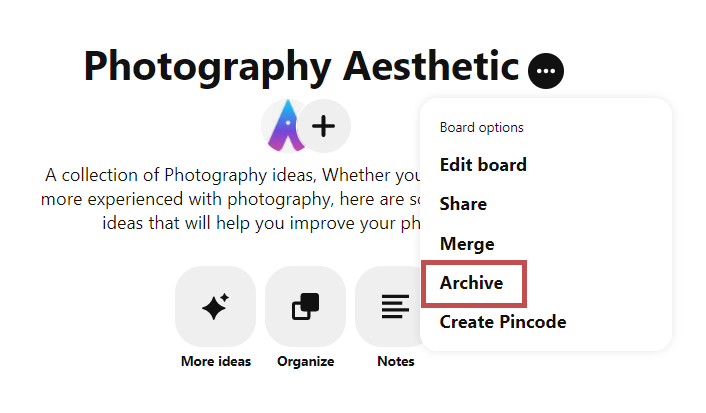Click the description line starting "A collection"
Viewport: 706px width, 413px height.
pos(230,175)
